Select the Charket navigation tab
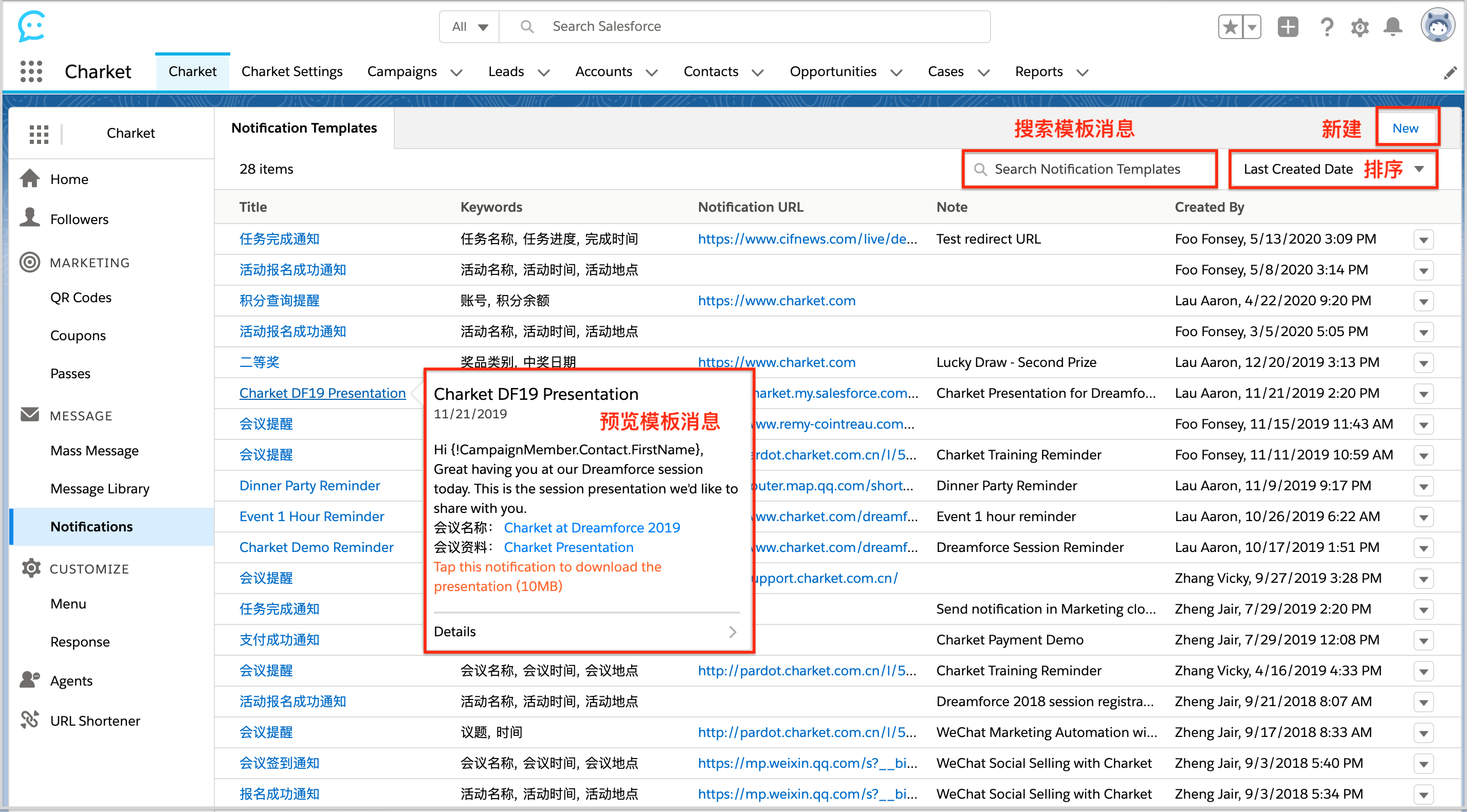1467x812 pixels. pyautogui.click(x=192, y=72)
